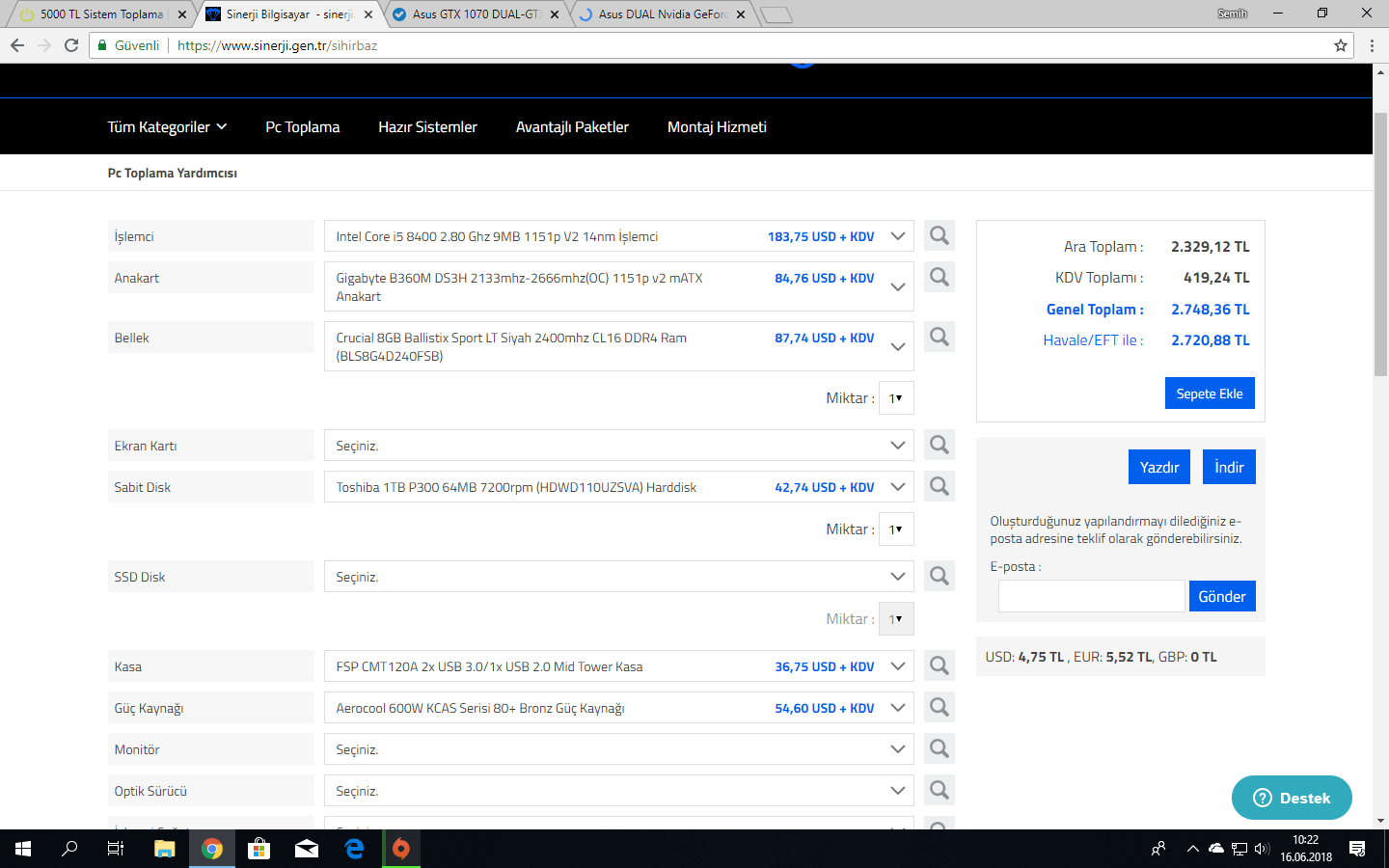This screenshot has height=868, width=1389.
Task: Send the quote with the Gönder button
Action: tap(1222, 596)
